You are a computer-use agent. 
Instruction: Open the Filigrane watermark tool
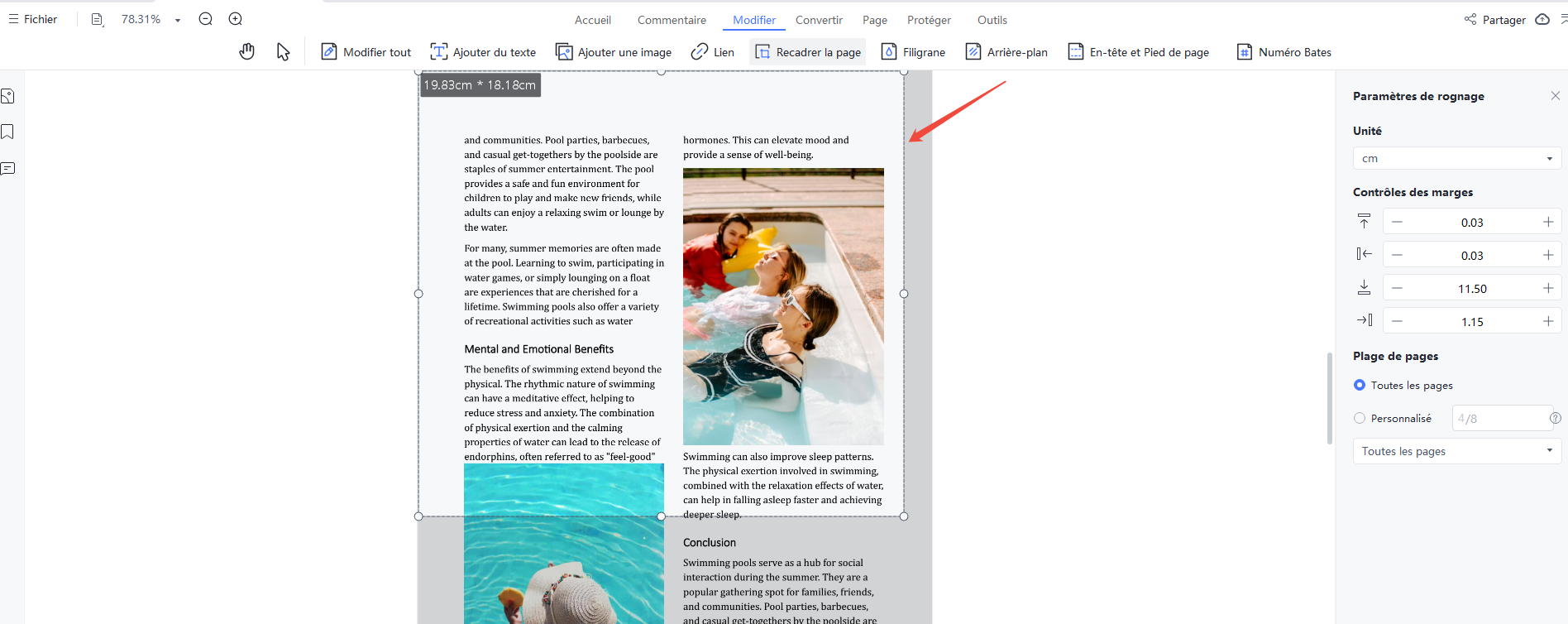[913, 52]
